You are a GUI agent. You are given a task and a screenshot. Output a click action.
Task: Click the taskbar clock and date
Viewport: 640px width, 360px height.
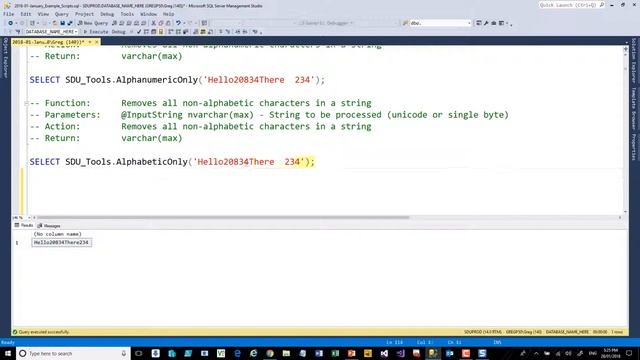coord(611,353)
